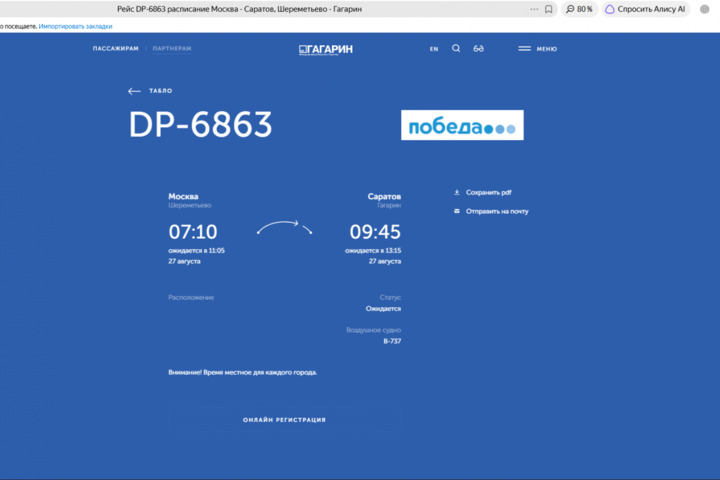Select the flight number DP-6863 heading
This screenshot has width=720, height=480.
click(200, 124)
